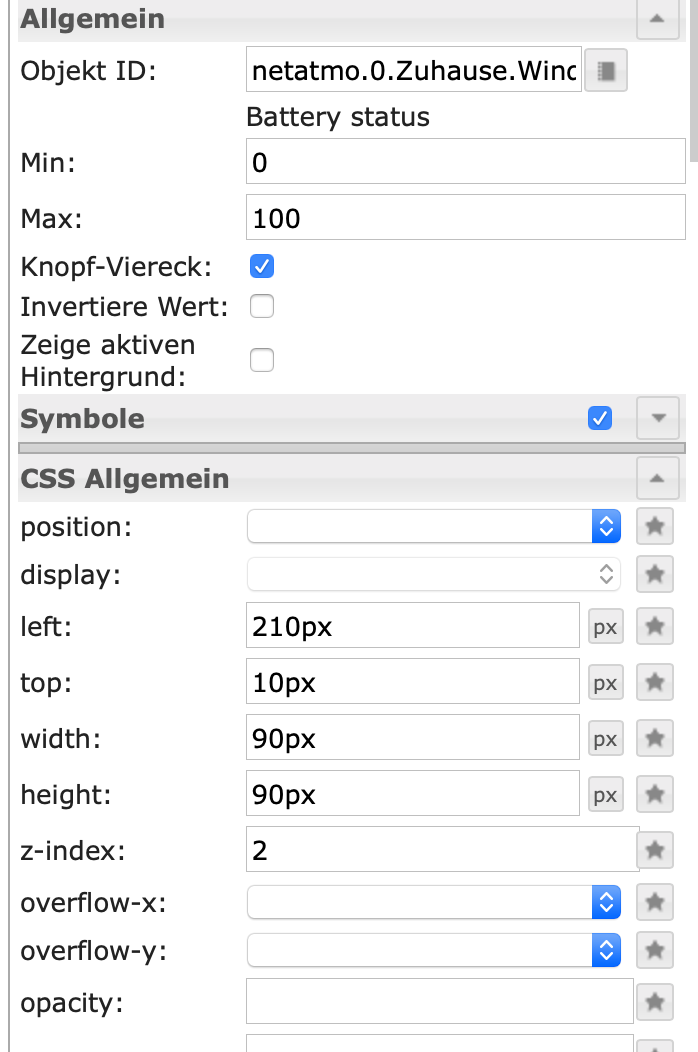Click the star icon next to display

pyautogui.click(x=655, y=574)
